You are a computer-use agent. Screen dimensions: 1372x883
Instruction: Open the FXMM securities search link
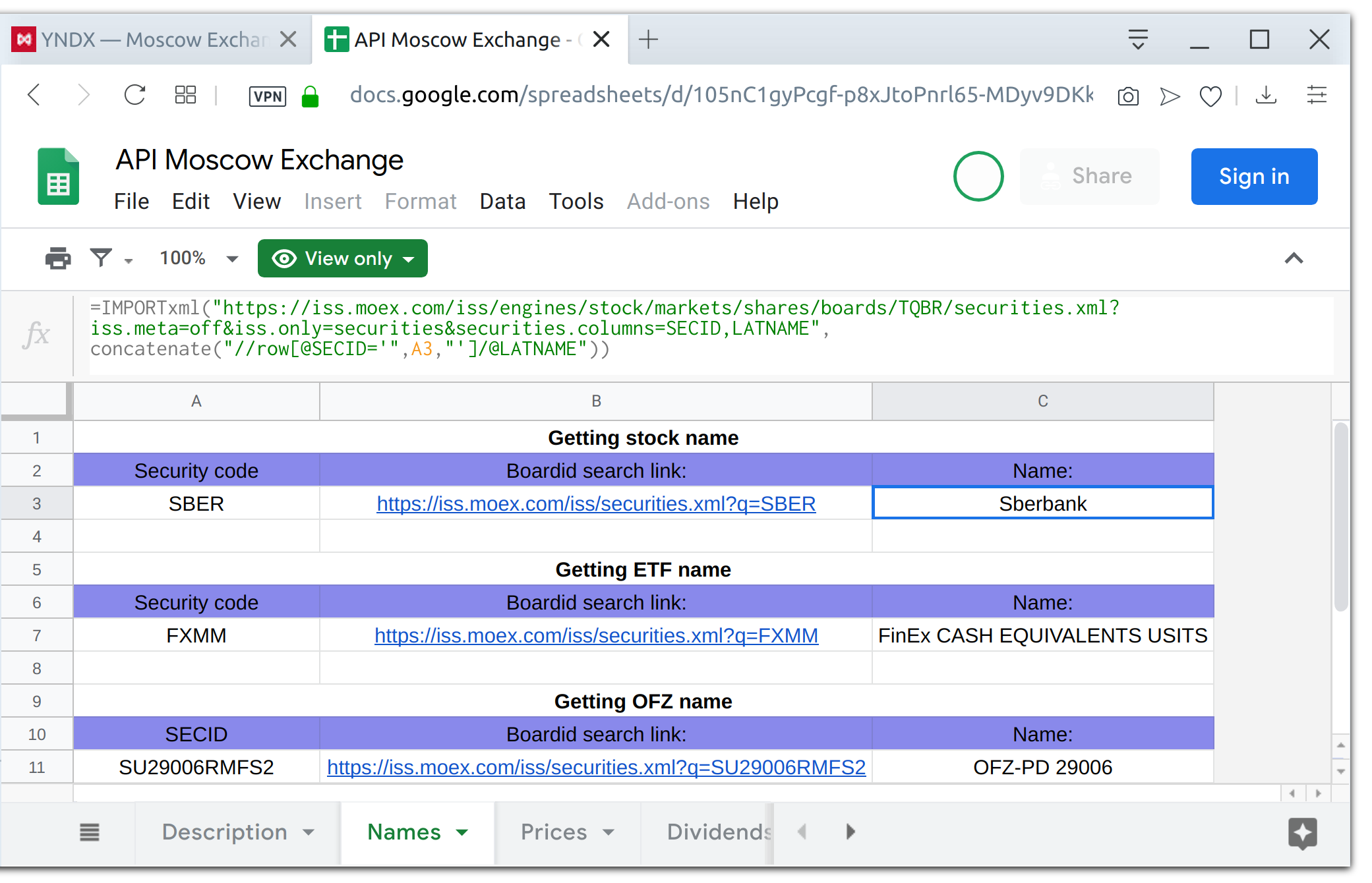pyautogui.click(x=596, y=635)
